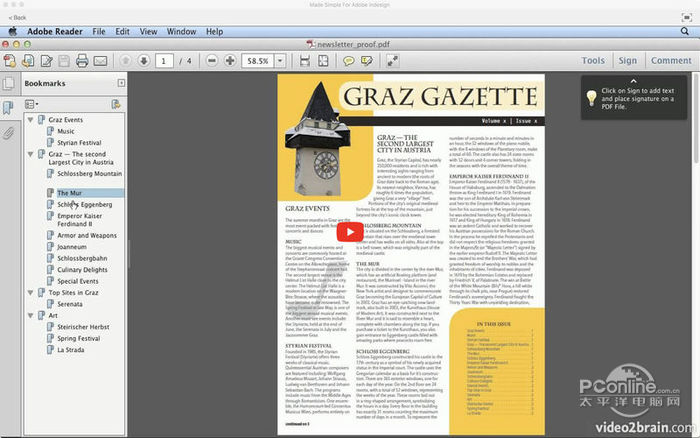Image resolution: width=700 pixels, height=438 pixels.
Task: Select the Schlossberg Mountain bookmark
Action: pyautogui.click(x=89, y=174)
